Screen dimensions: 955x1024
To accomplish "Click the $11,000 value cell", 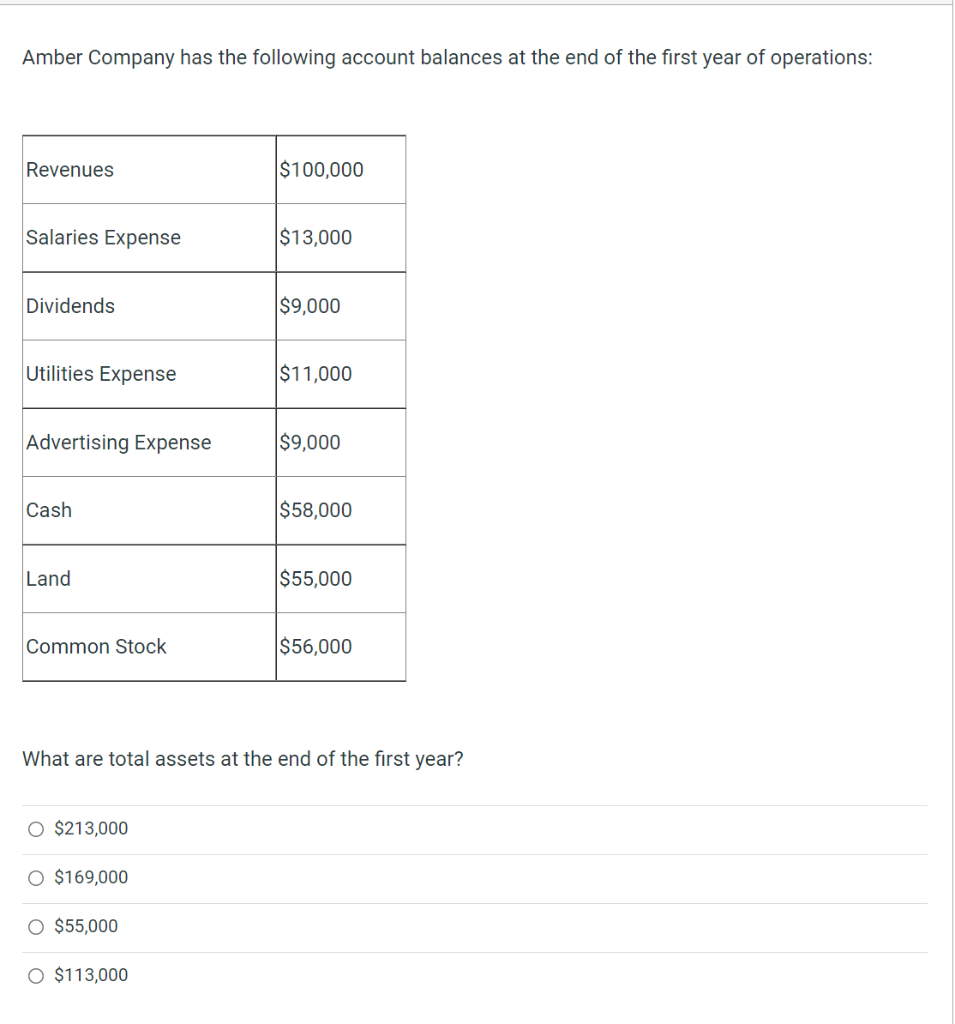I will [x=310, y=374].
